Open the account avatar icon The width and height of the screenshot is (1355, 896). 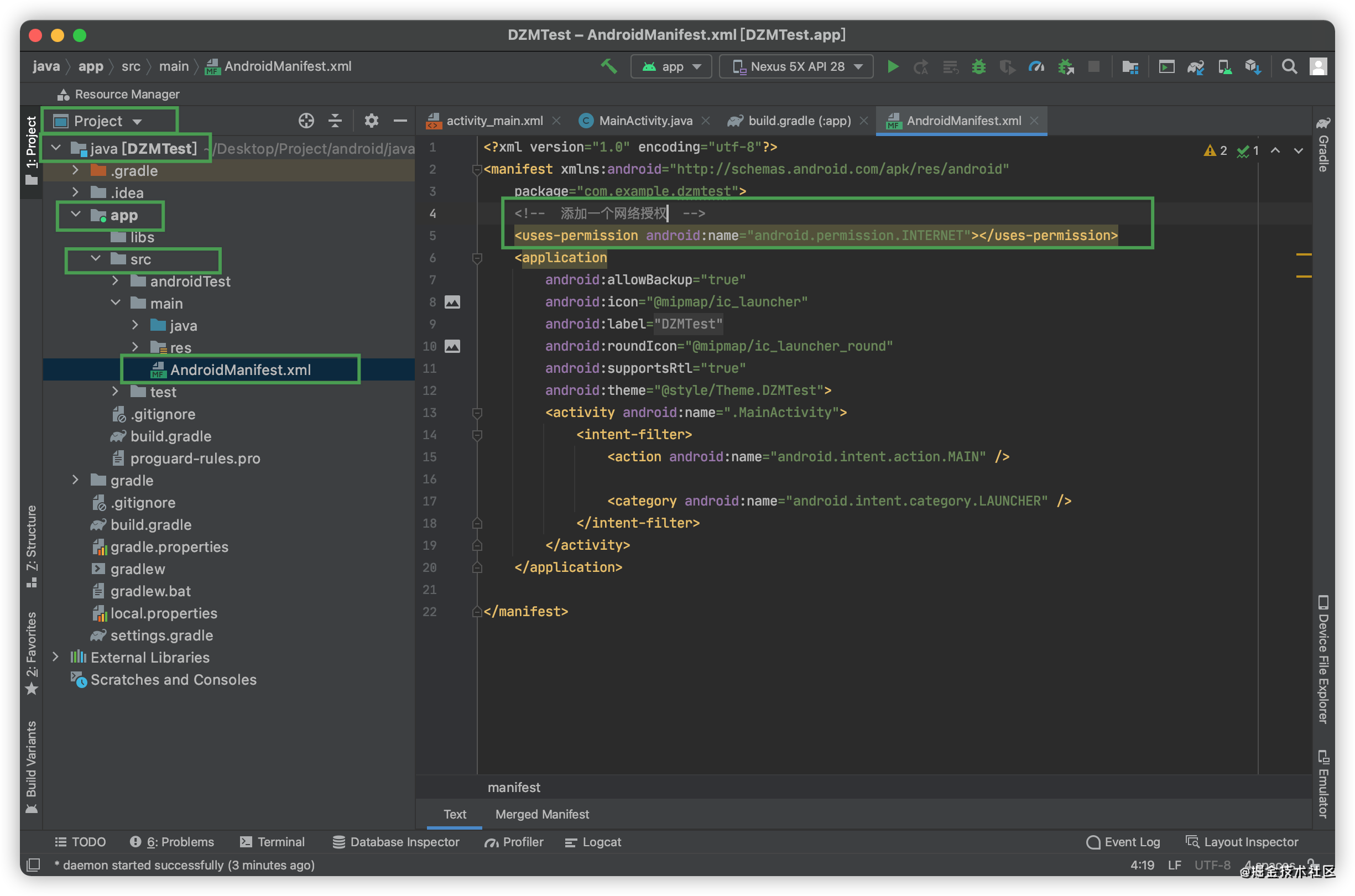(x=1317, y=67)
